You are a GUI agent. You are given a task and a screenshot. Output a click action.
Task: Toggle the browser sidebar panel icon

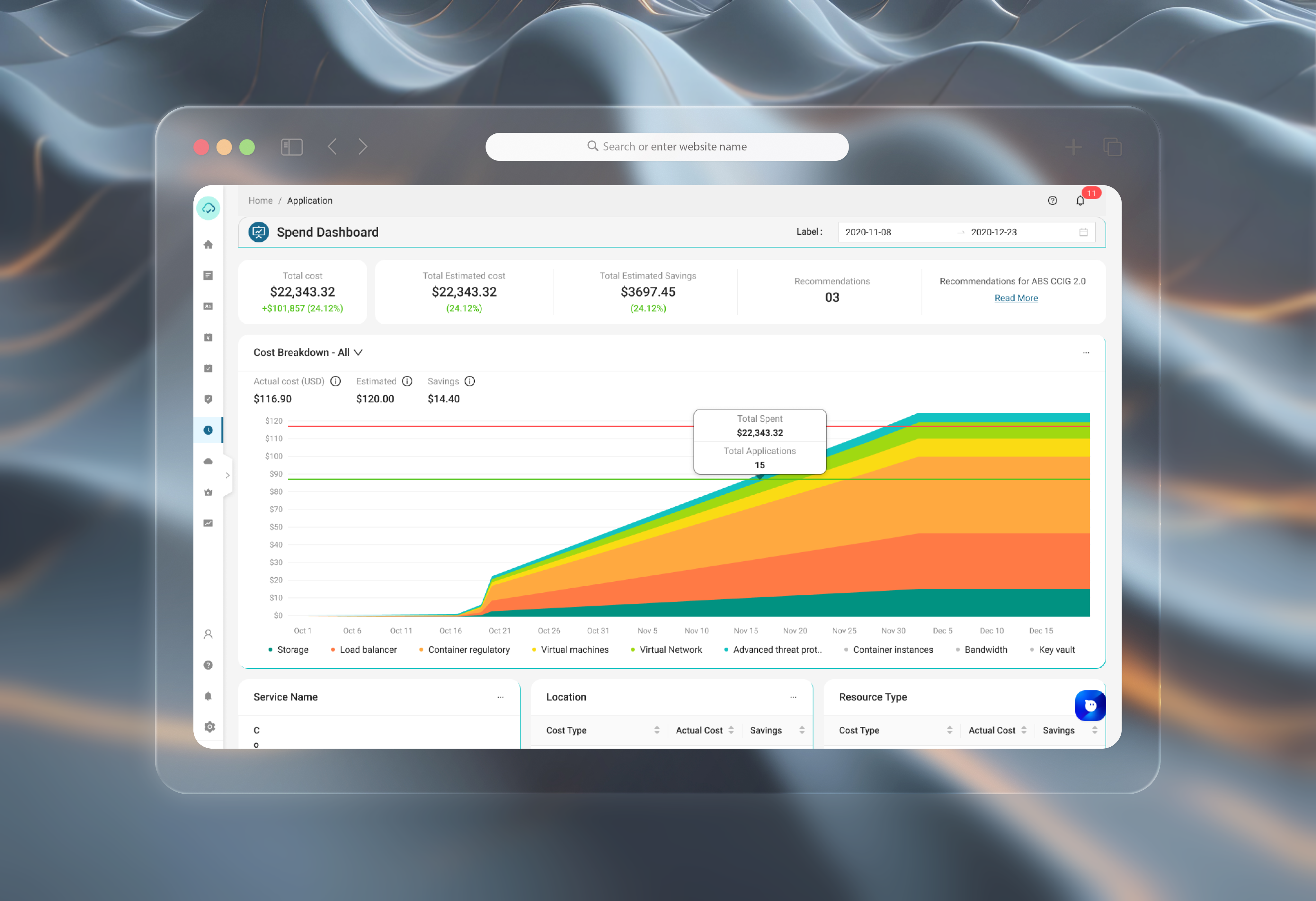tap(292, 147)
